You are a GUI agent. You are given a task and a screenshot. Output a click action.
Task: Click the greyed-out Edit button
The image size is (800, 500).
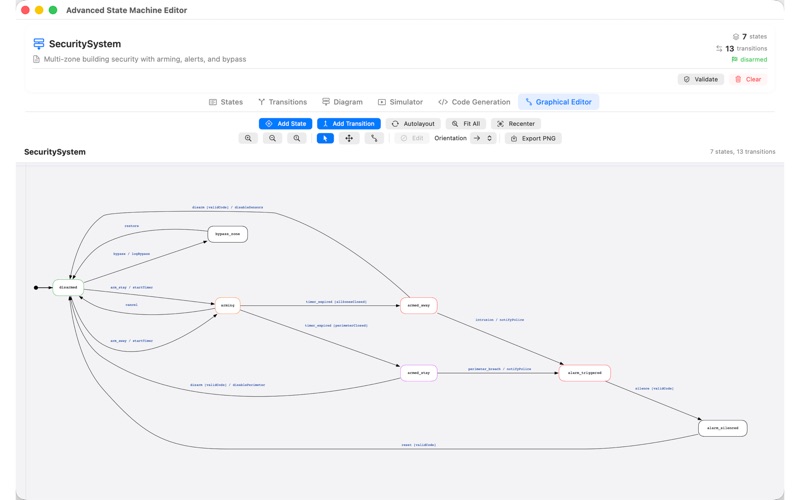412,138
